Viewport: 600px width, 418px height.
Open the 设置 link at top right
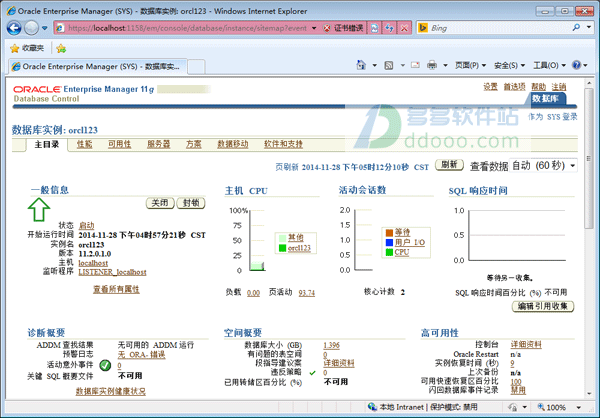click(x=490, y=87)
